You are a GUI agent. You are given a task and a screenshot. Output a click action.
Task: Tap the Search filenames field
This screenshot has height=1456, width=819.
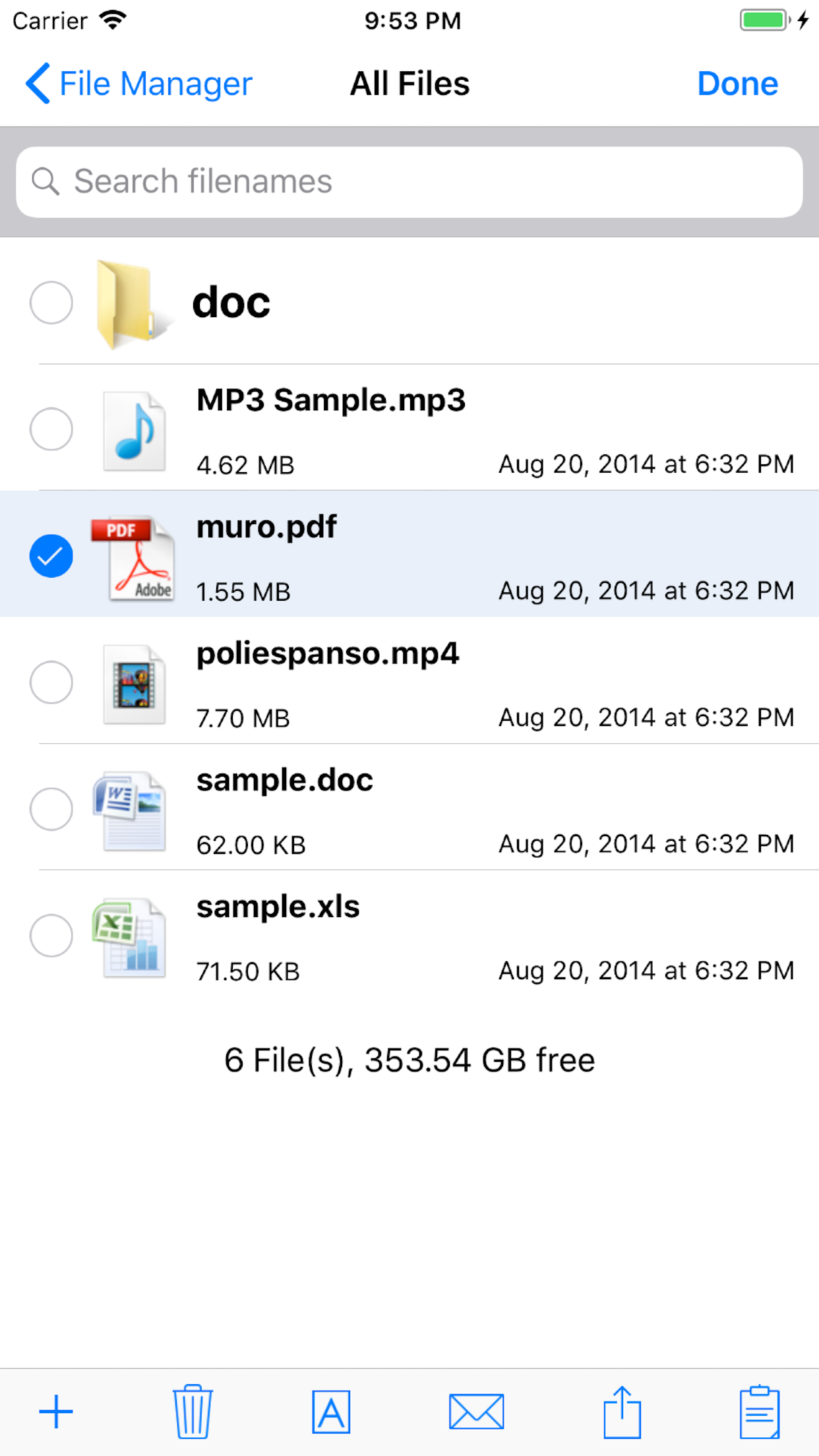(x=409, y=182)
